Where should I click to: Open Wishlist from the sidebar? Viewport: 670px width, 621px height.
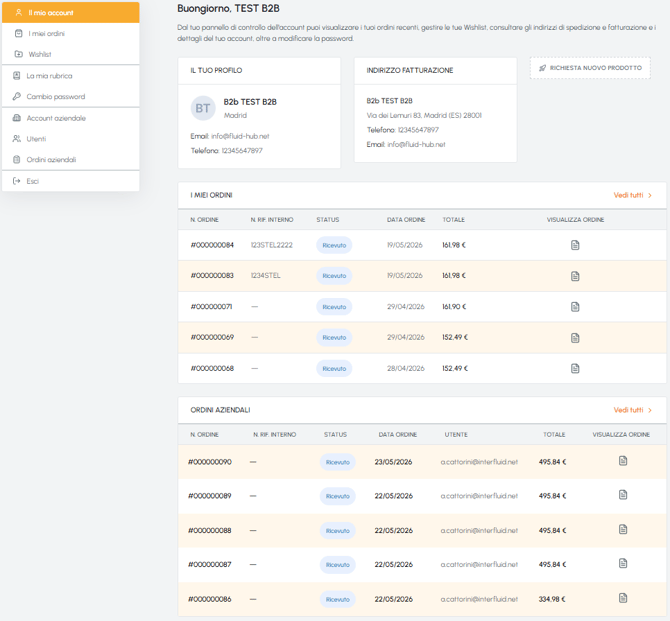coord(71,54)
